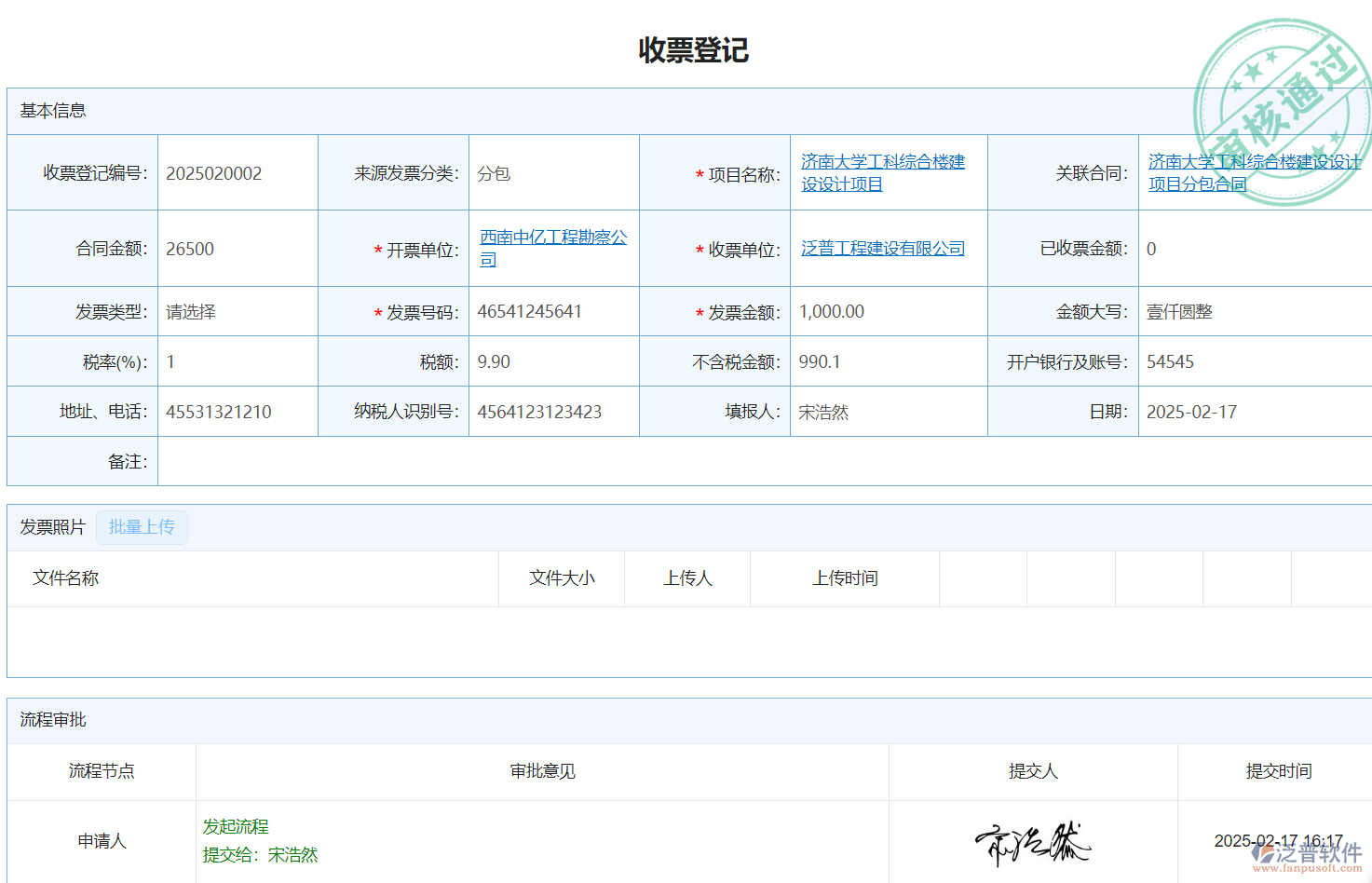Click the 开户银行及账号 field 54545
This screenshot has height=883, width=1372.
tap(1170, 362)
